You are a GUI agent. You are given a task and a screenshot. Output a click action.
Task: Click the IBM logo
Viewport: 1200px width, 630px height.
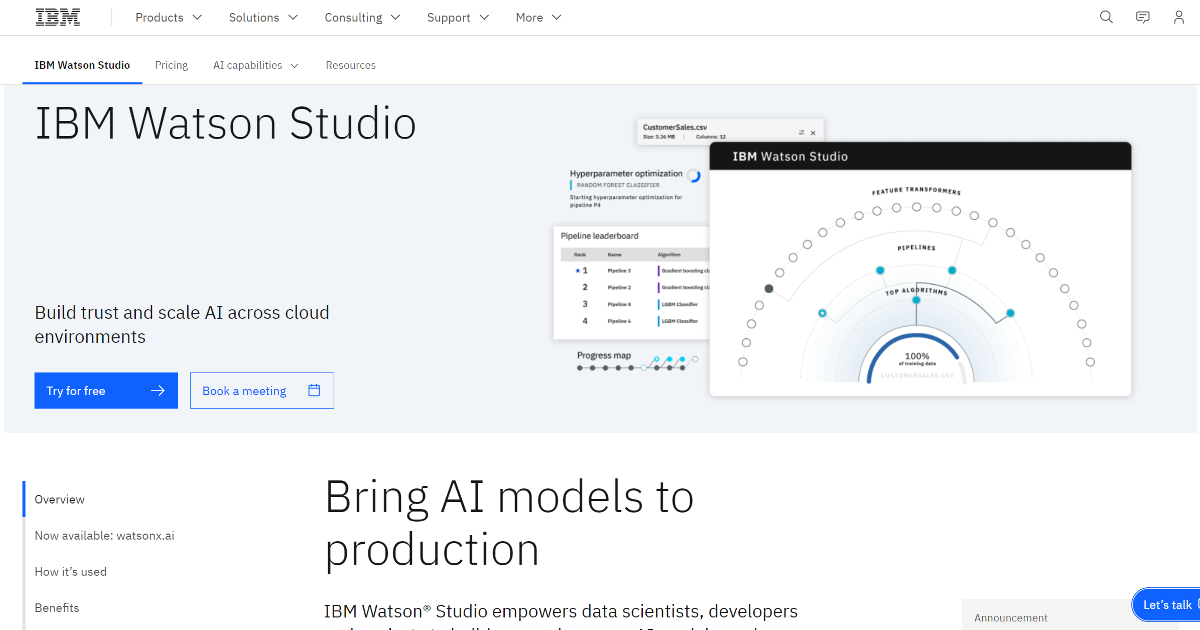(x=57, y=16)
